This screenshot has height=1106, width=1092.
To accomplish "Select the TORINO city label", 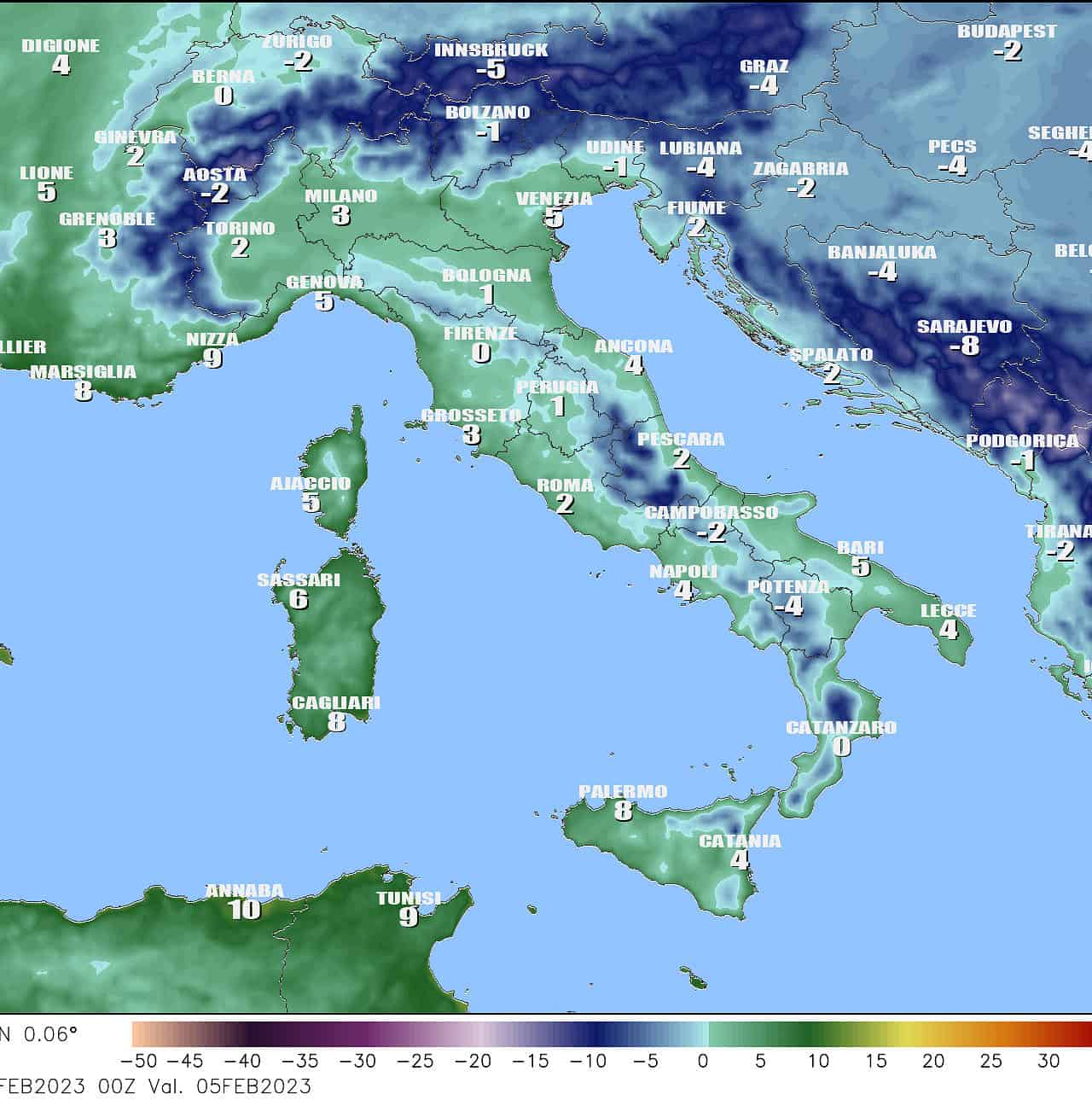I will click(x=240, y=228).
